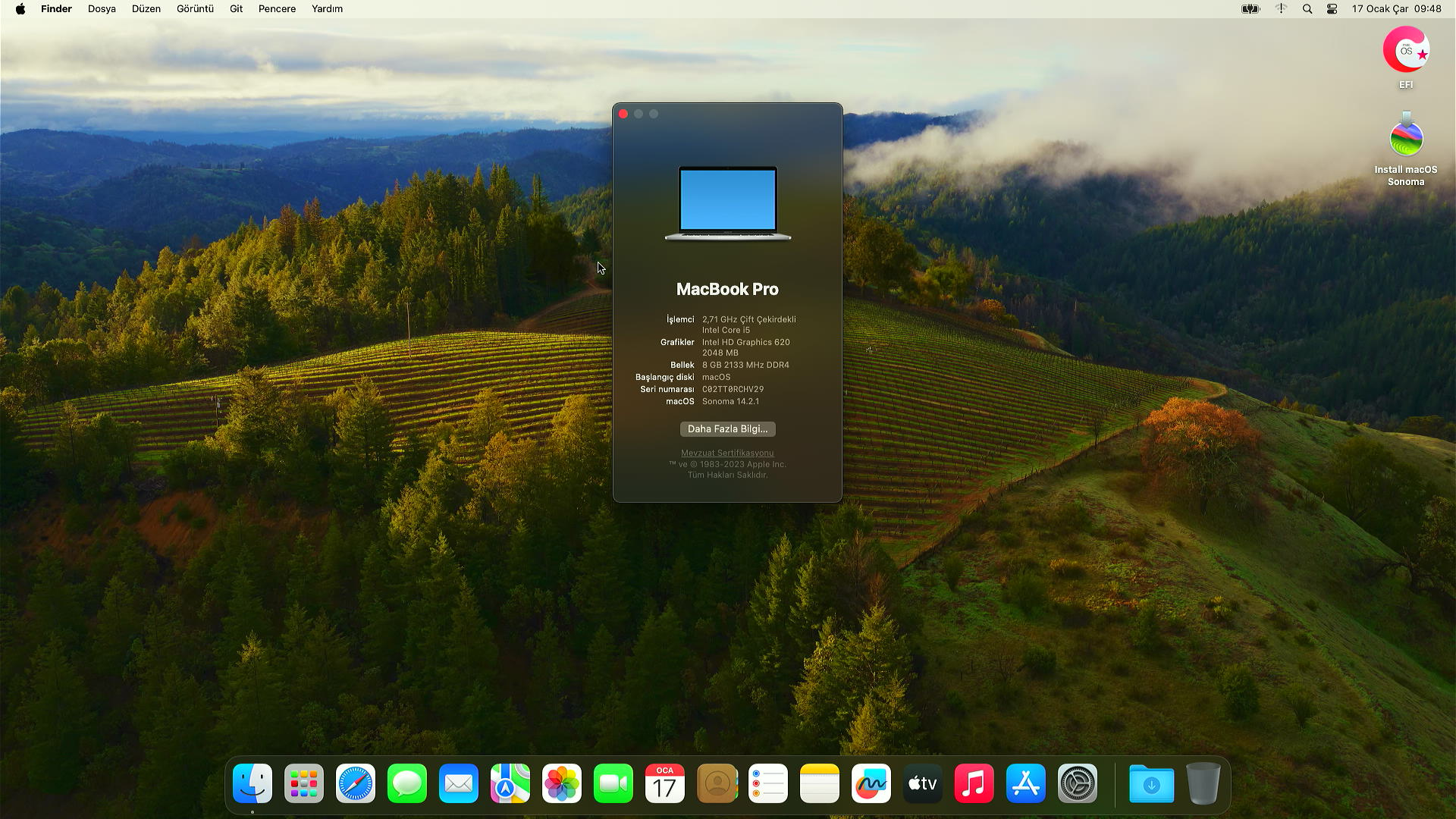The height and width of the screenshot is (819, 1456).
Task: Launch Freeform app from Dock
Action: pyautogui.click(x=871, y=783)
